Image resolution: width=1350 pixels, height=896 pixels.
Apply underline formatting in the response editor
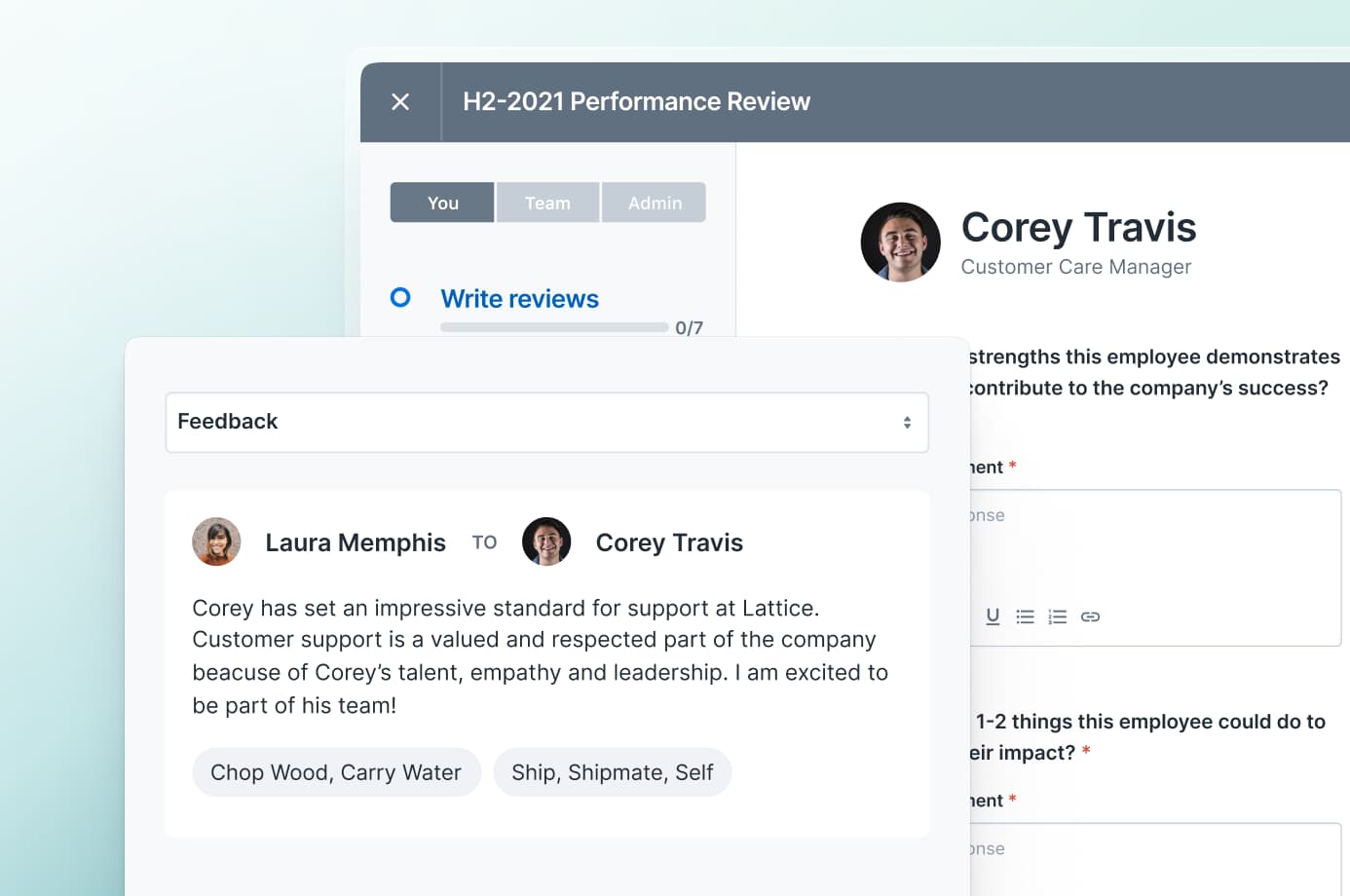point(993,616)
